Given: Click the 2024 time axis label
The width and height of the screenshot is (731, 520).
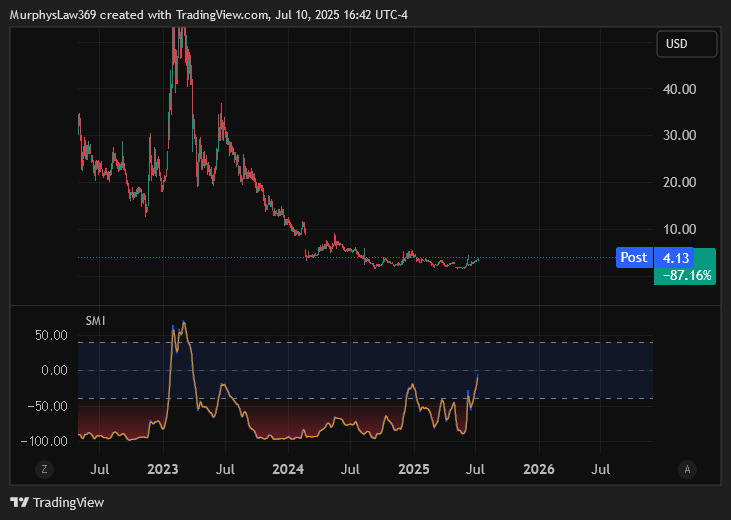Looking at the screenshot, I should click(288, 469).
